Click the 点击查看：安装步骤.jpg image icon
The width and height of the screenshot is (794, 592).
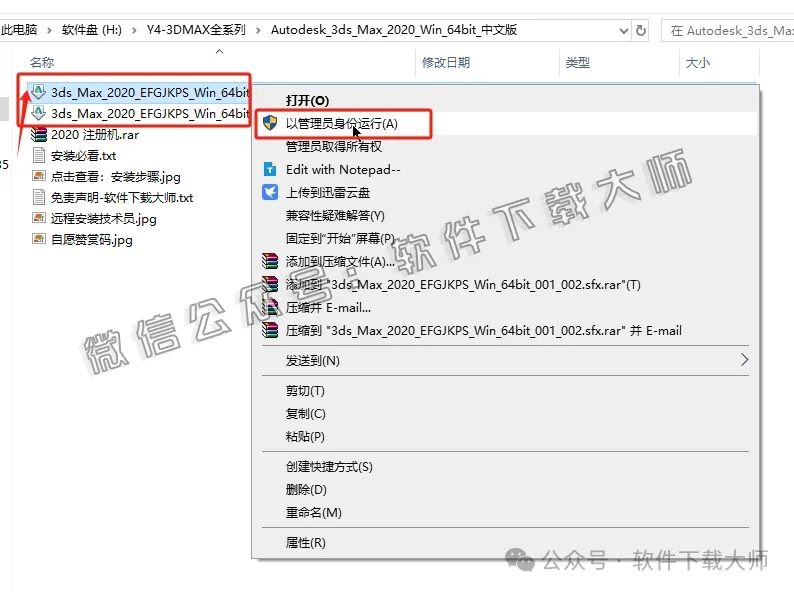(38, 176)
